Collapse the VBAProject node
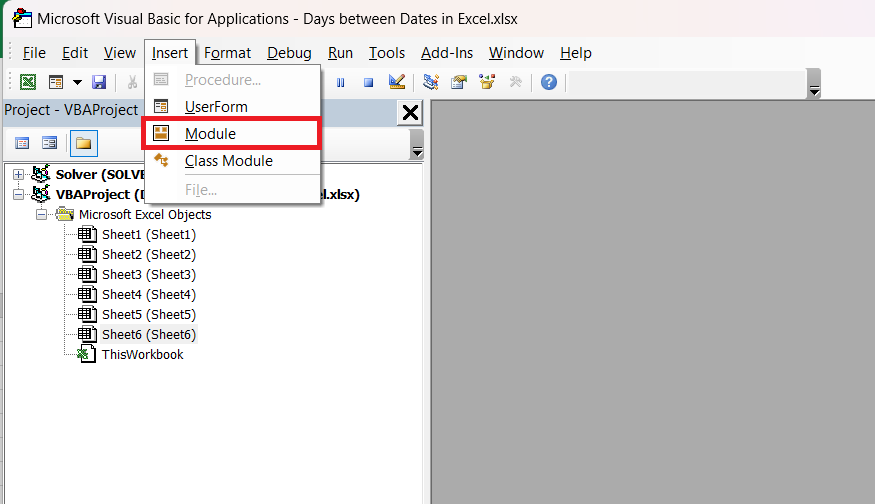Screen dimensions: 875x504 (x=18, y=195)
